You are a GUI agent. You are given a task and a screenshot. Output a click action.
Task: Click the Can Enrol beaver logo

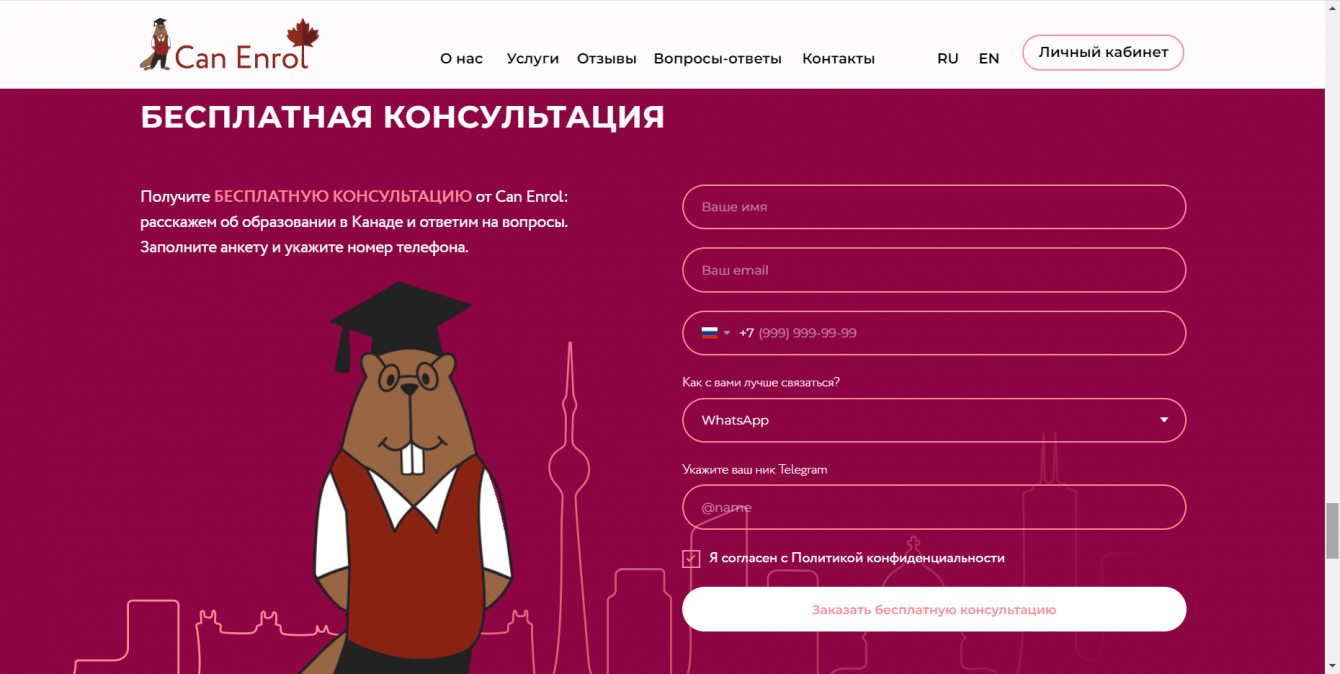(229, 46)
